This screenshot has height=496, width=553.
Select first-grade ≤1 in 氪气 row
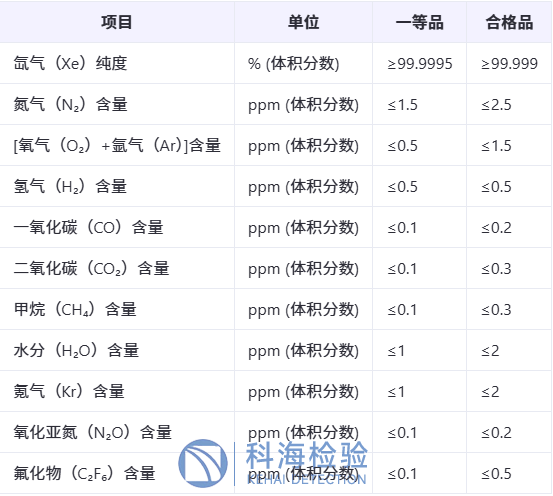coord(396,392)
